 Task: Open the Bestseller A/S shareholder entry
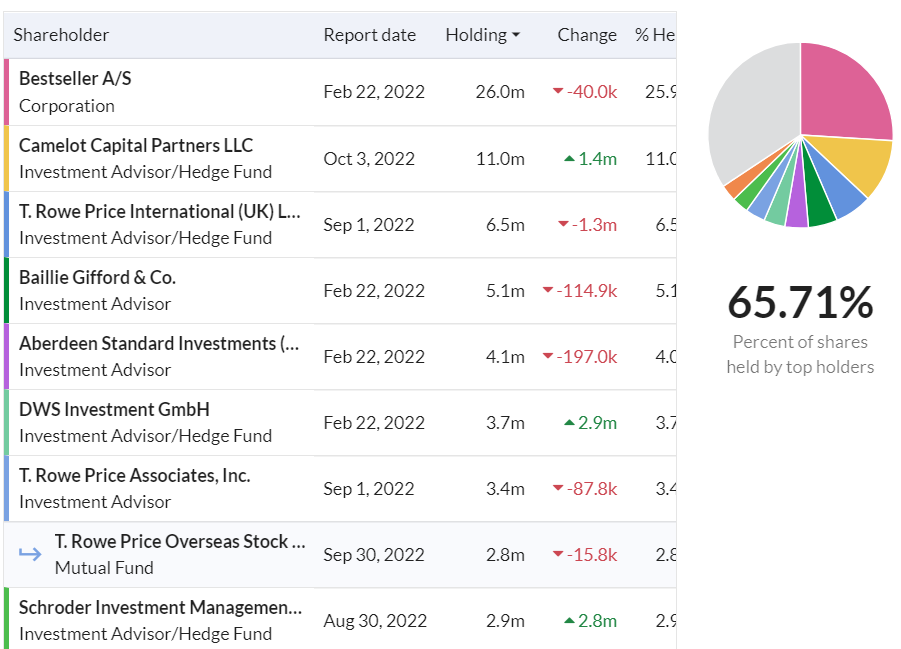pyautogui.click(x=75, y=78)
